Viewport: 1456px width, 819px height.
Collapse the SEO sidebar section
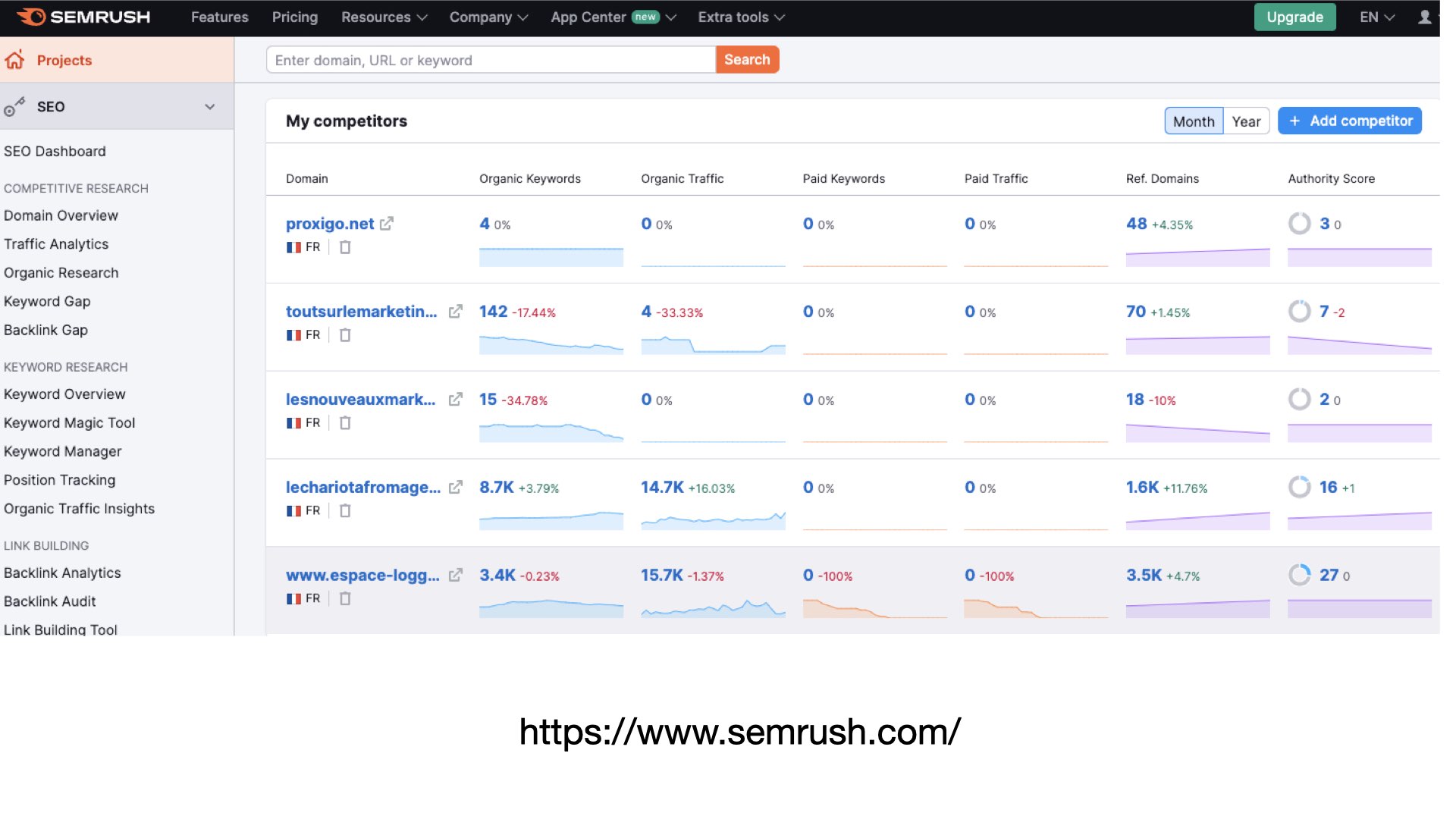pos(210,107)
